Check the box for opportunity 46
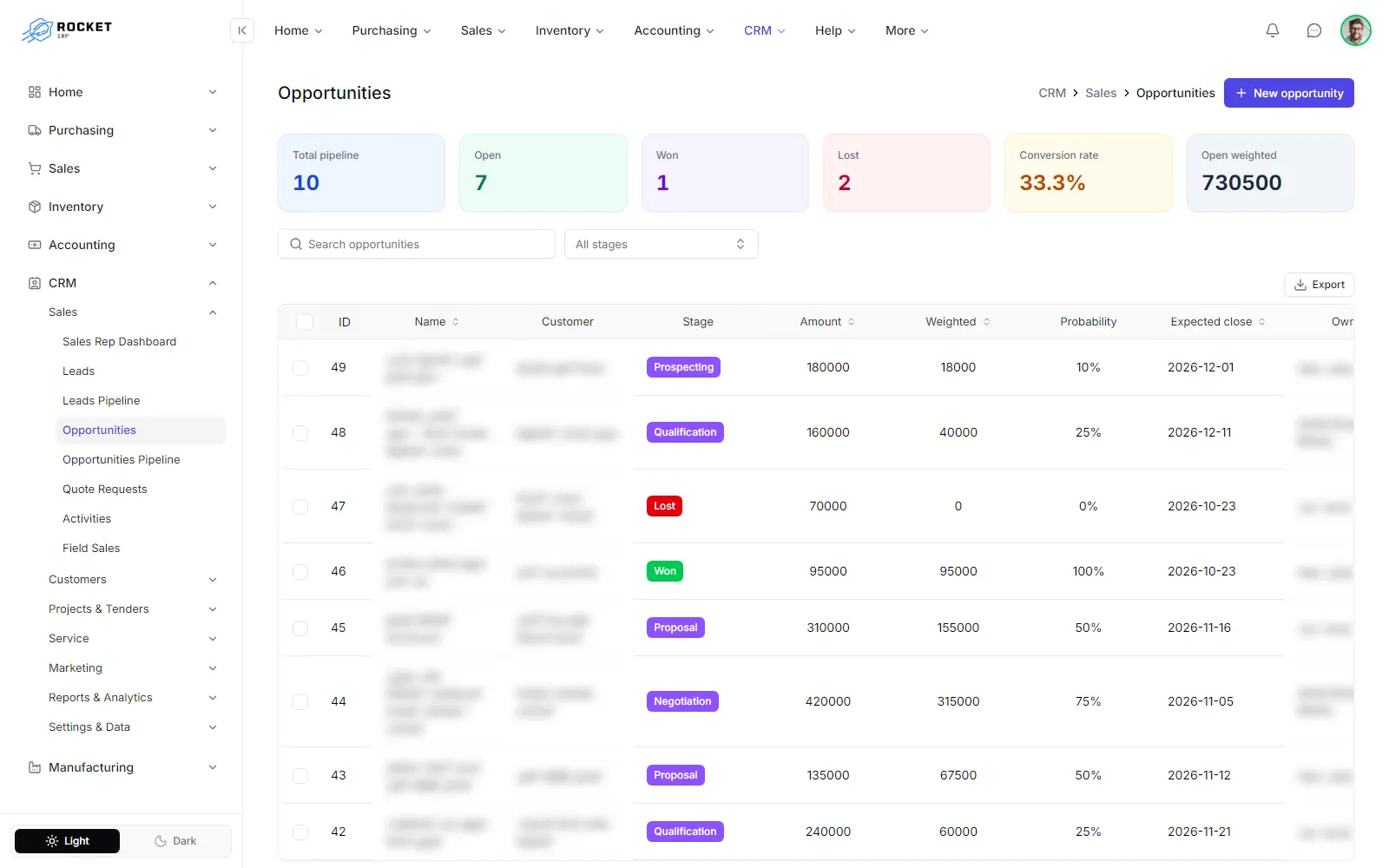 [x=300, y=572]
